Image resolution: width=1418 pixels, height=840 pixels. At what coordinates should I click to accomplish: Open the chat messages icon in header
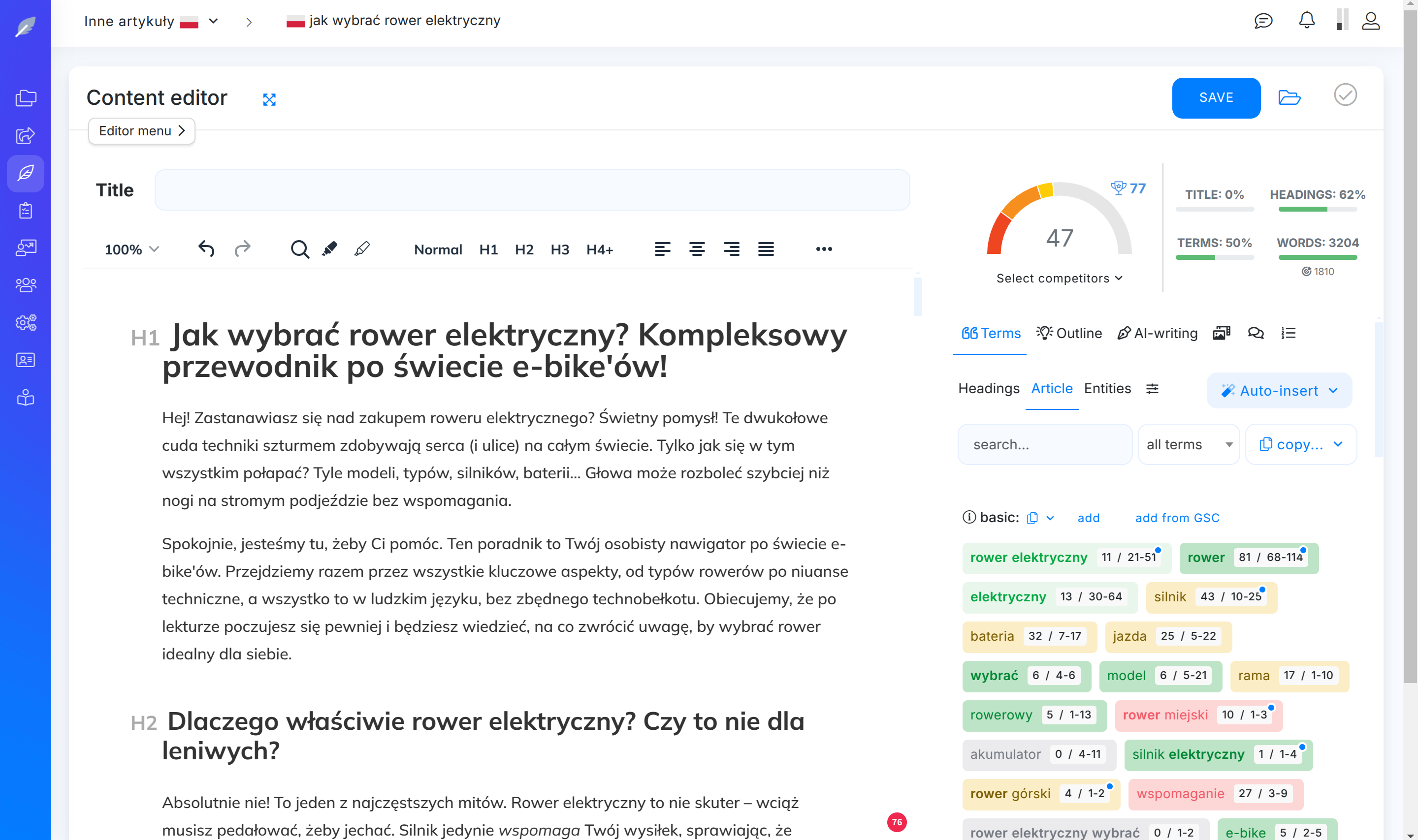tap(1263, 21)
